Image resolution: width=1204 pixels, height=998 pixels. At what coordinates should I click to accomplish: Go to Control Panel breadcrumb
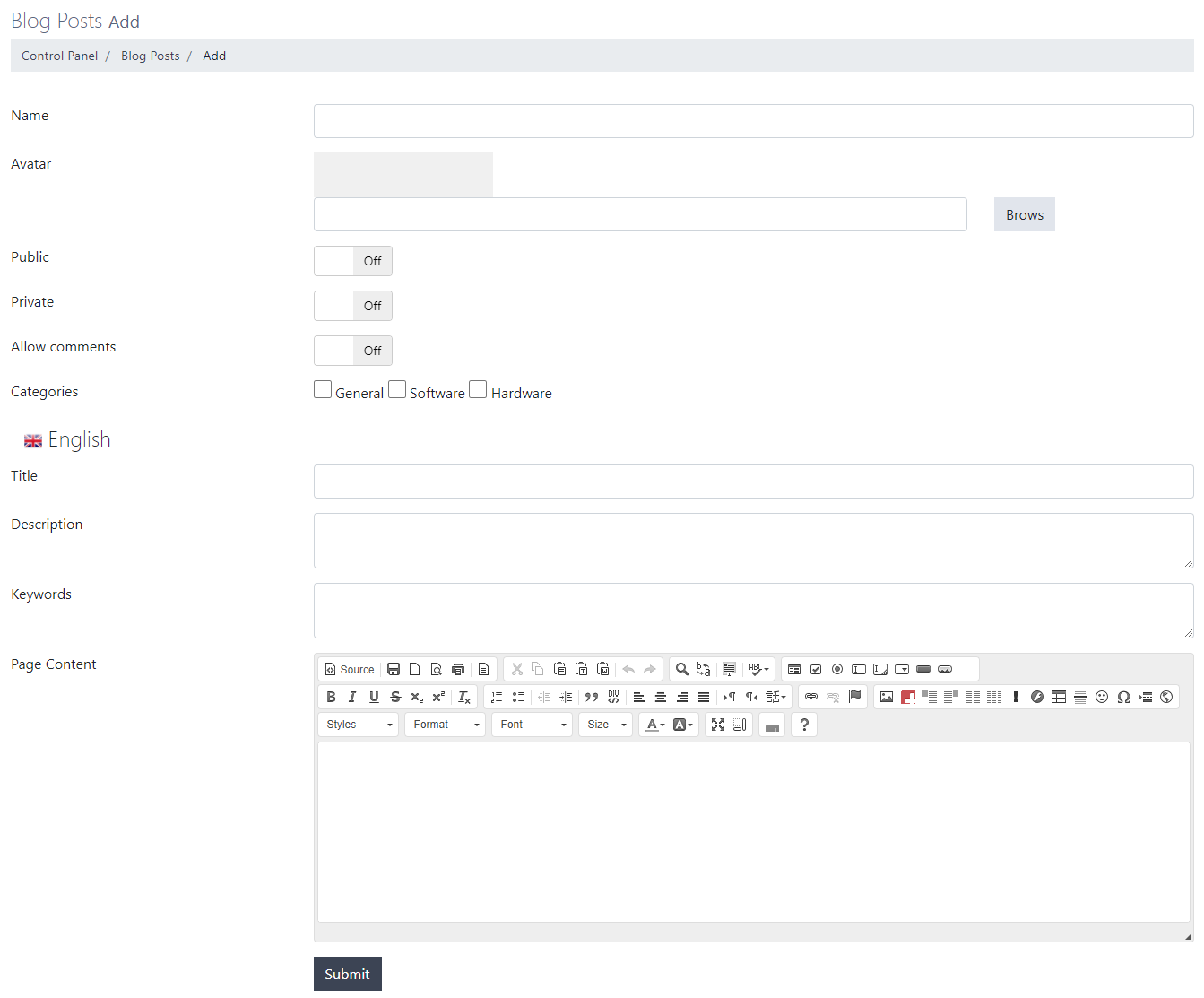(60, 56)
